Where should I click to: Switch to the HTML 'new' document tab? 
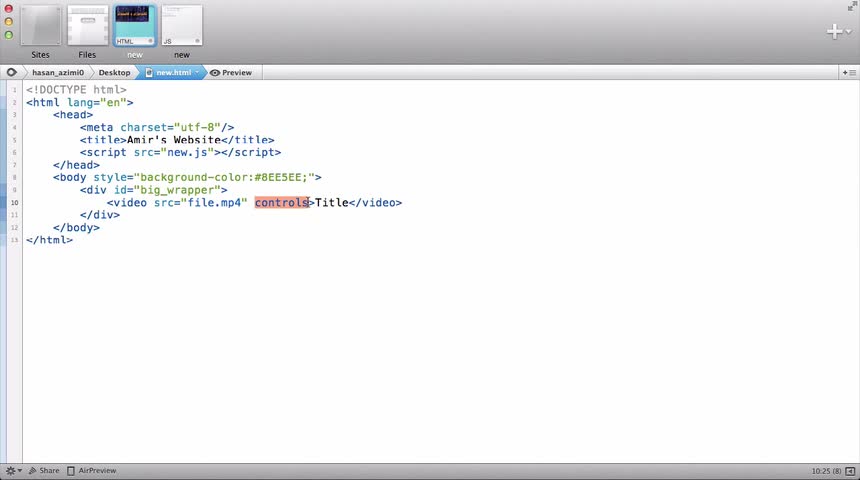(x=134, y=26)
